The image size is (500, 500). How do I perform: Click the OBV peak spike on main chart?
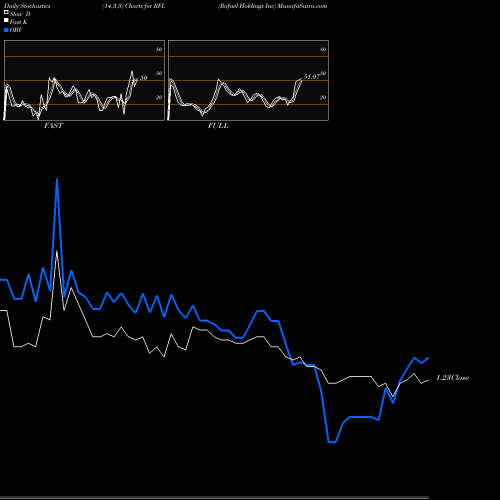57,180
